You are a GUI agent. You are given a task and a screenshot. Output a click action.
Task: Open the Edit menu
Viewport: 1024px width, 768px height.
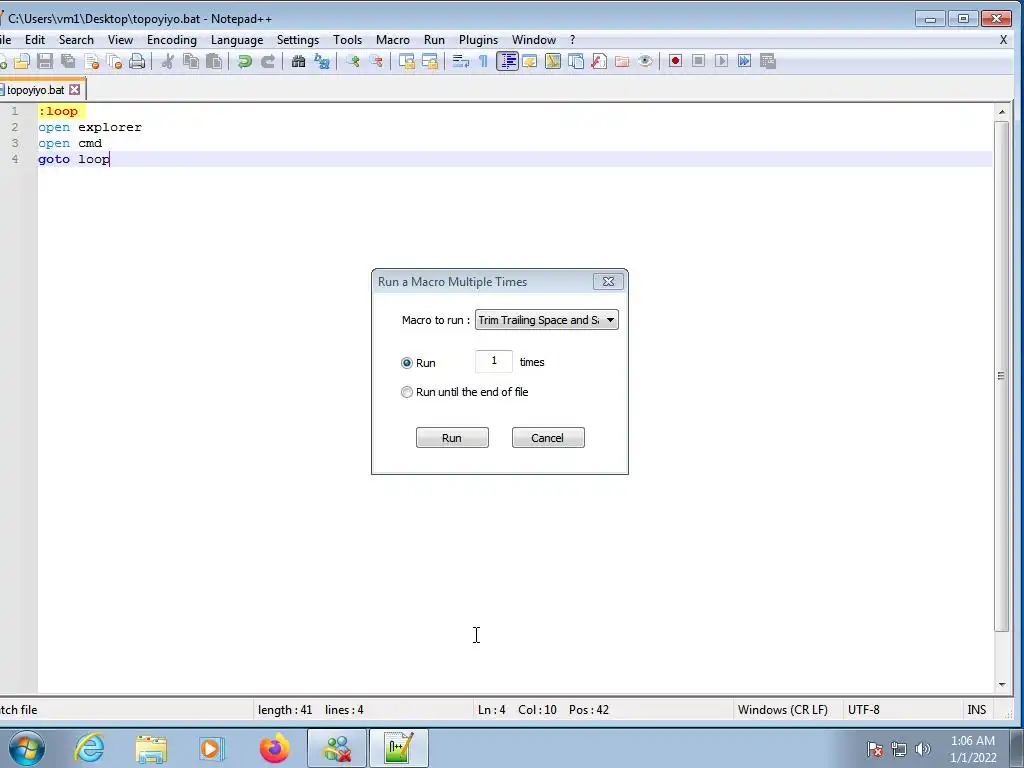tap(35, 40)
